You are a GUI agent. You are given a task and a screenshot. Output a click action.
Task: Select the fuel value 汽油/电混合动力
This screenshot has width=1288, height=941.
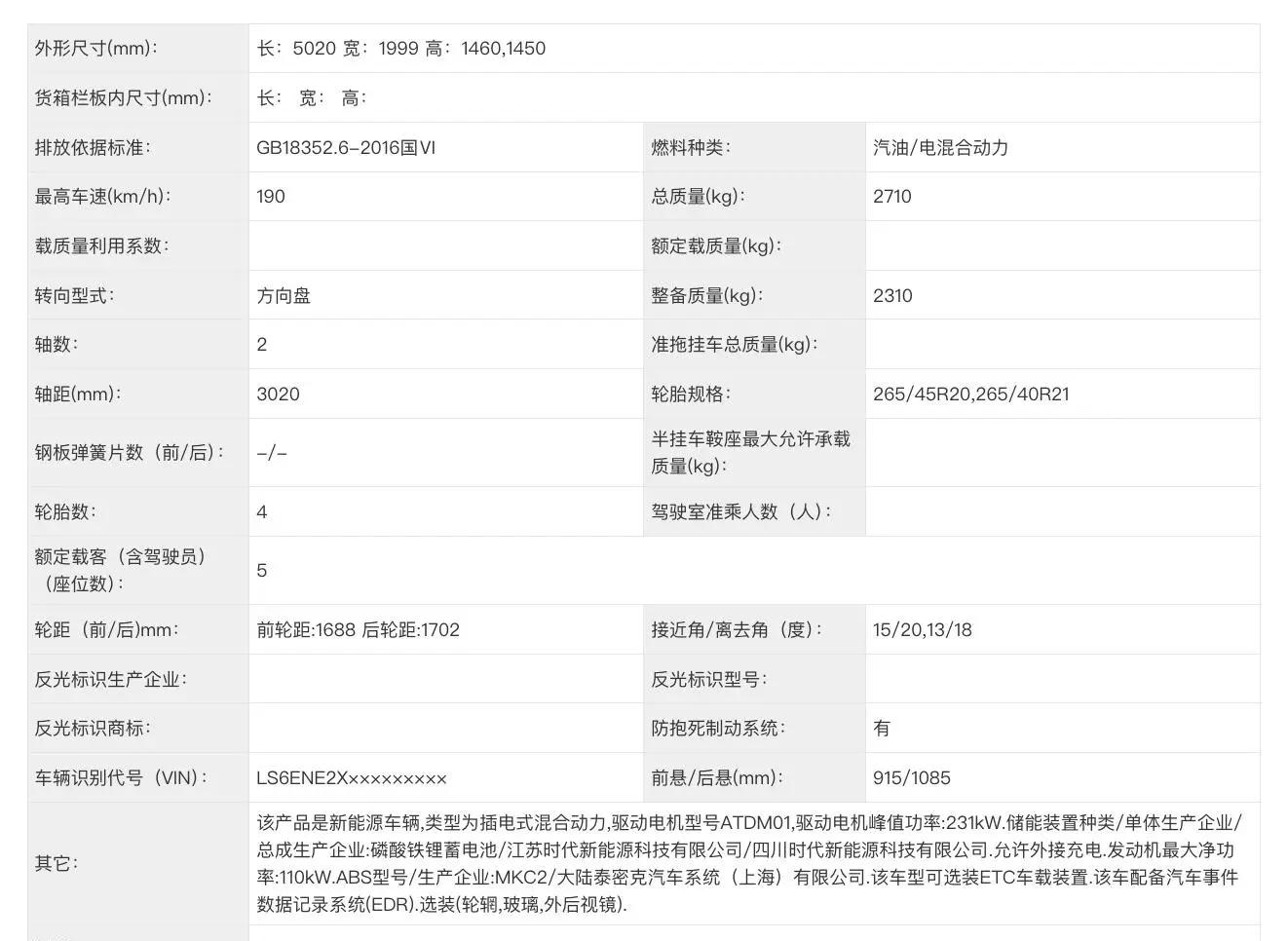pos(940,148)
